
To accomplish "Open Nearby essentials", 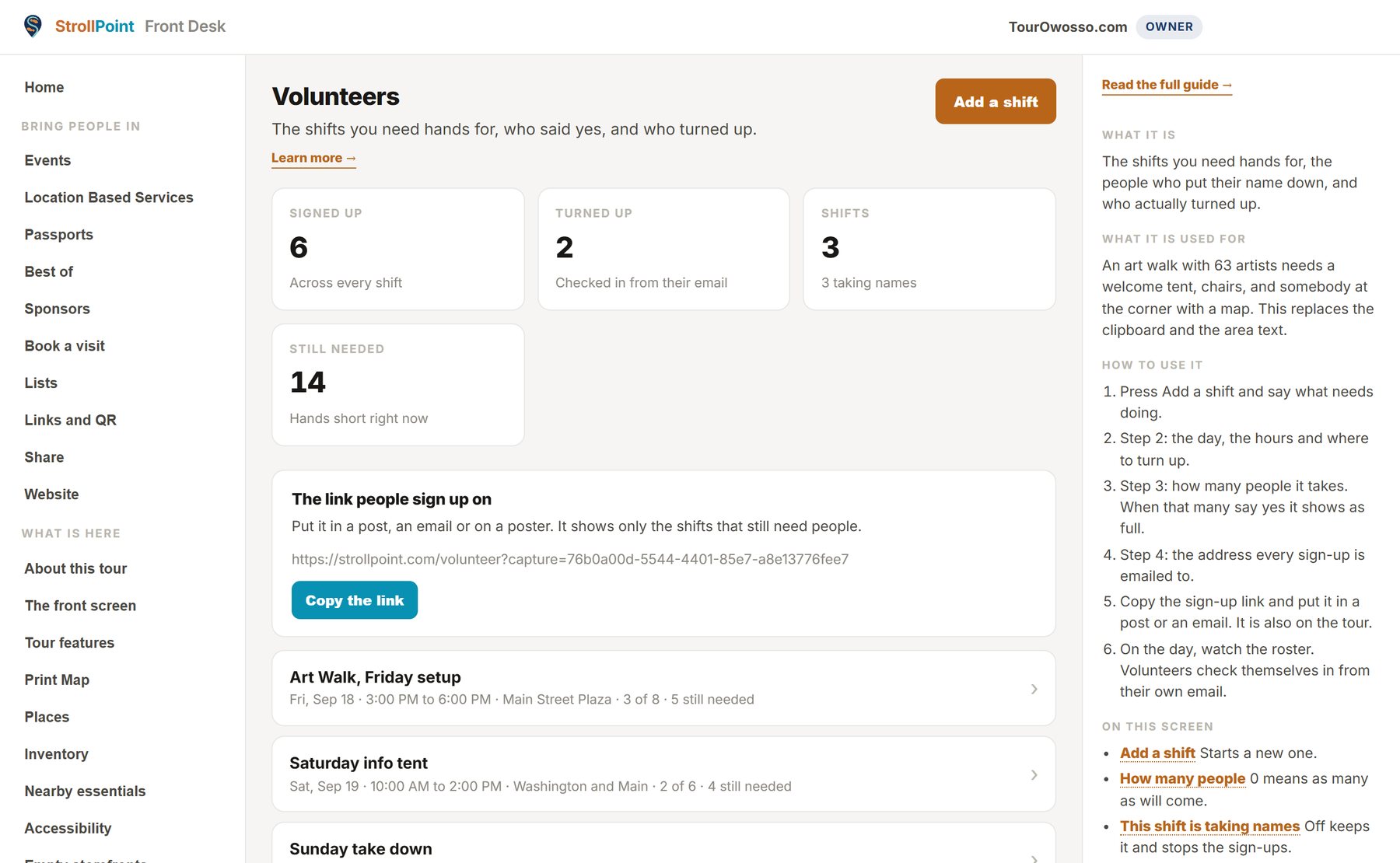I will (x=86, y=791).
